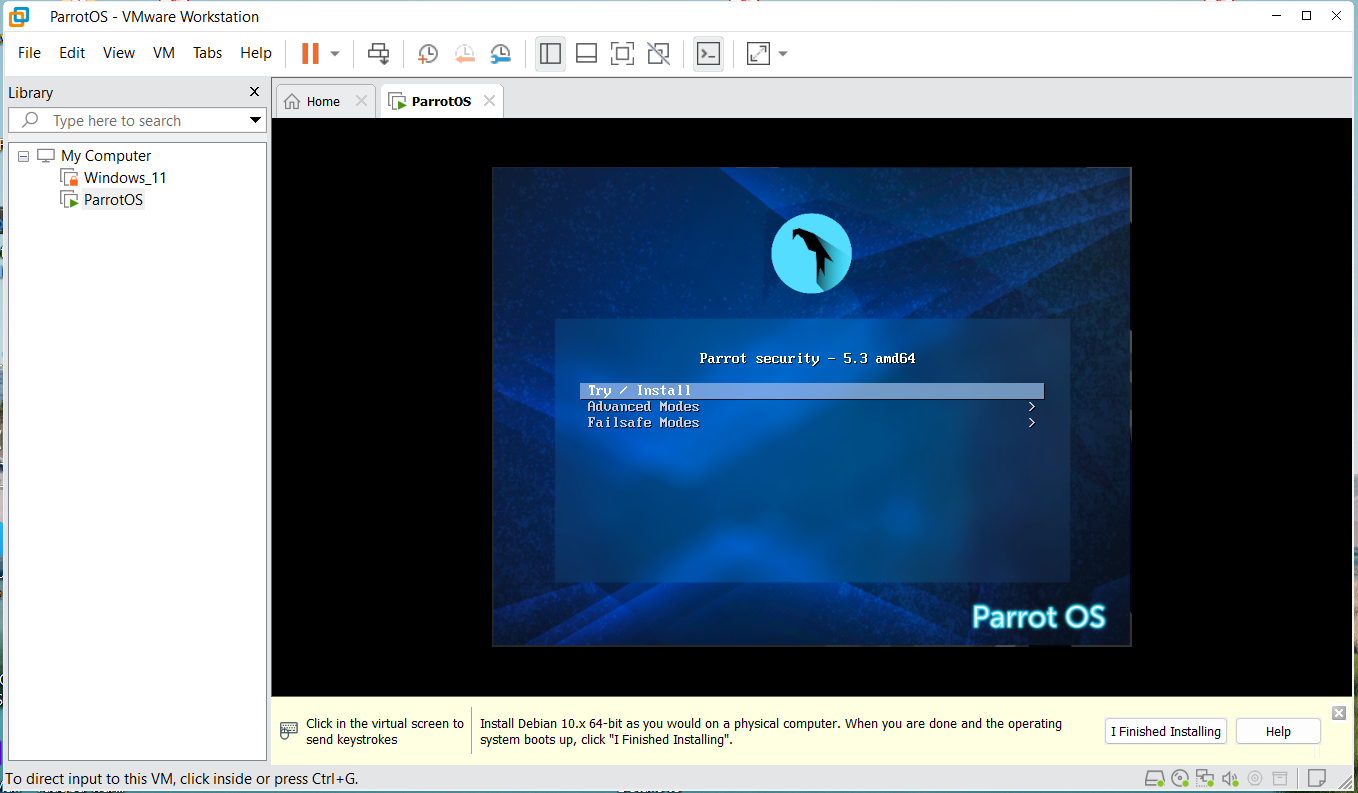Screen dimensions: 1358x793
Task: Expand the Advanced Modes submenu arrow
Action: click(1031, 407)
